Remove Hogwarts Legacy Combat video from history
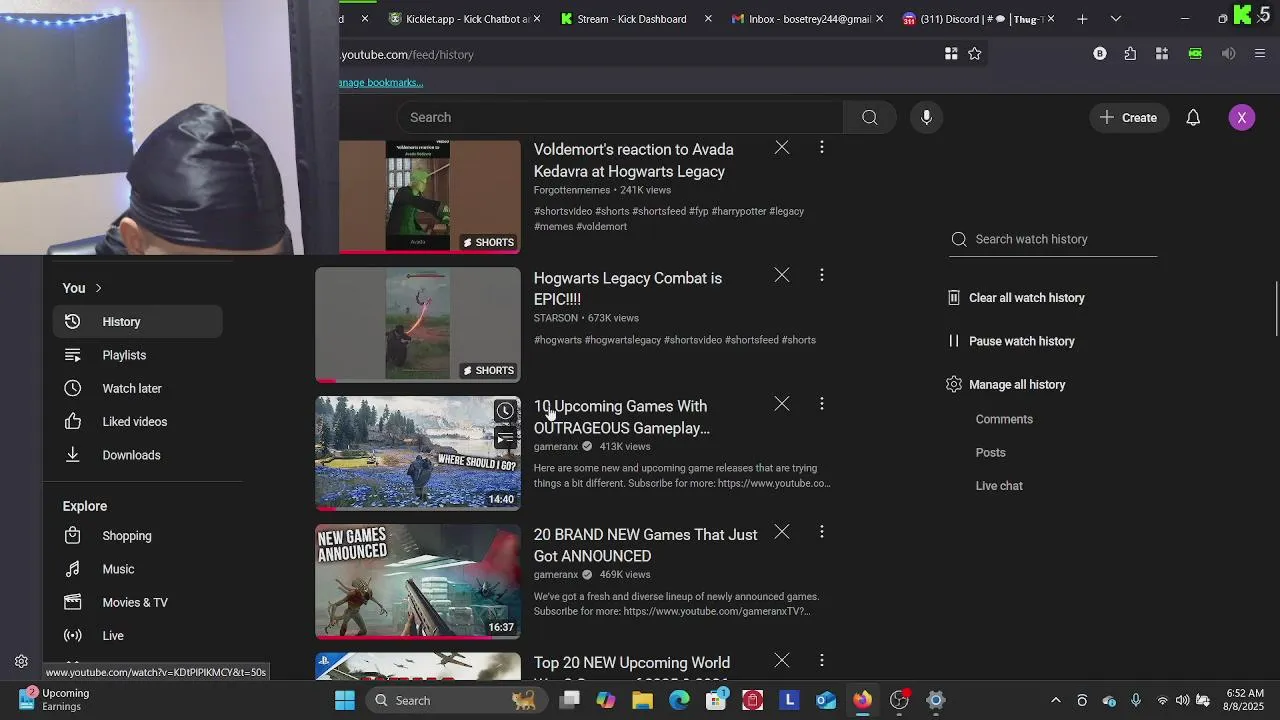Image resolution: width=1280 pixels, height=720 pixels. (x=782, y=275)
